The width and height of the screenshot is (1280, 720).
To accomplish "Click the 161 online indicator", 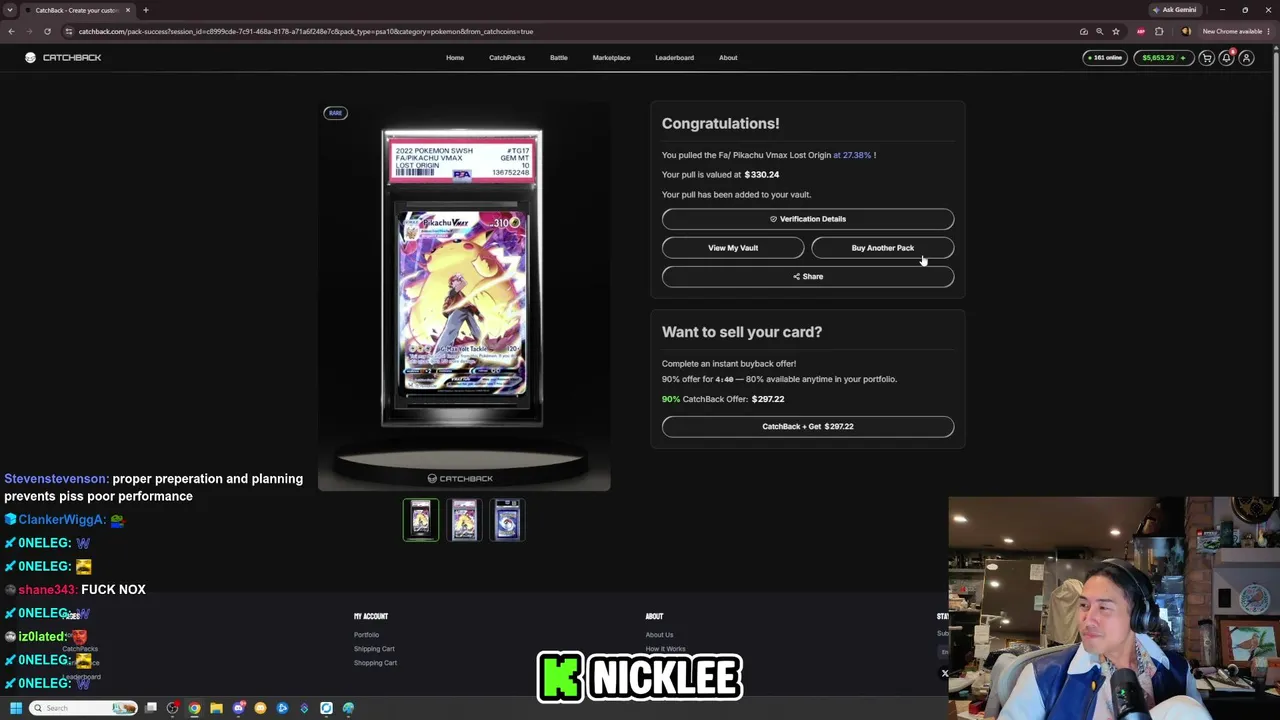I will point(1104,58).
